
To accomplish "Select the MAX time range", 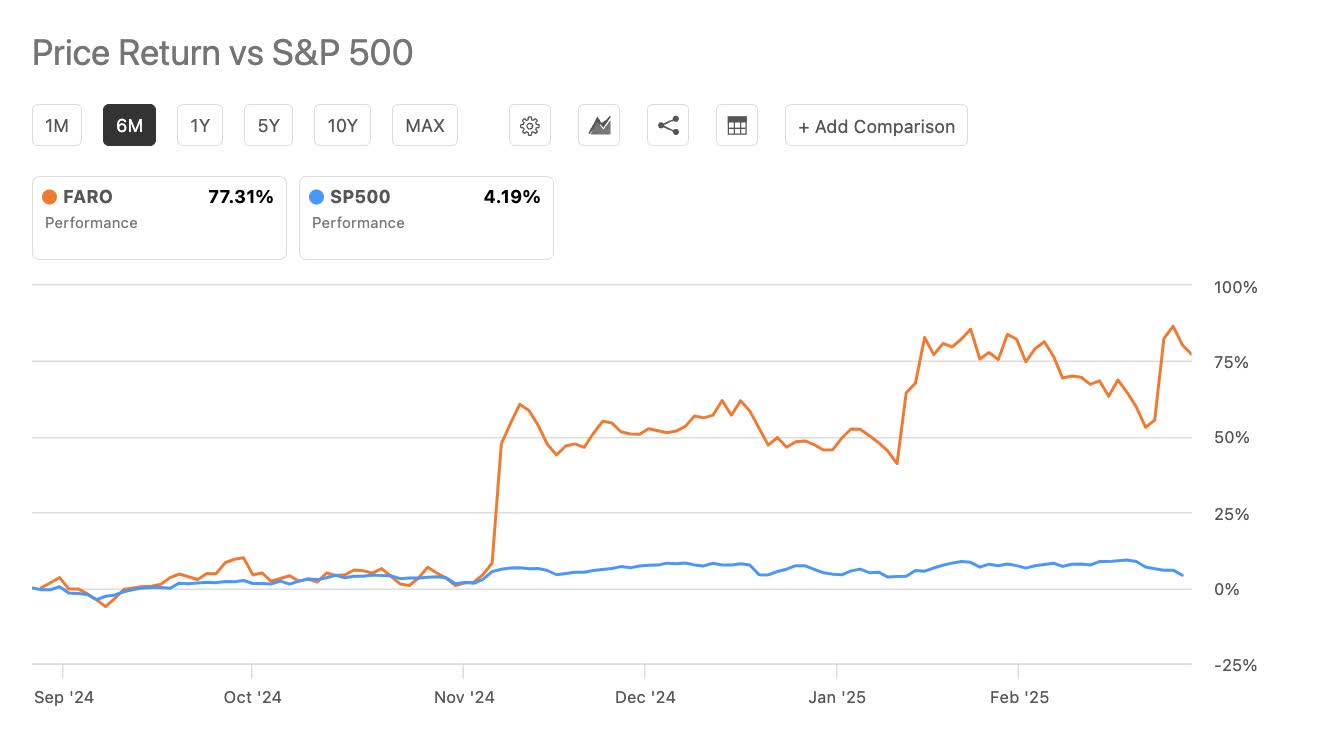I will click(x=424, y=125).
